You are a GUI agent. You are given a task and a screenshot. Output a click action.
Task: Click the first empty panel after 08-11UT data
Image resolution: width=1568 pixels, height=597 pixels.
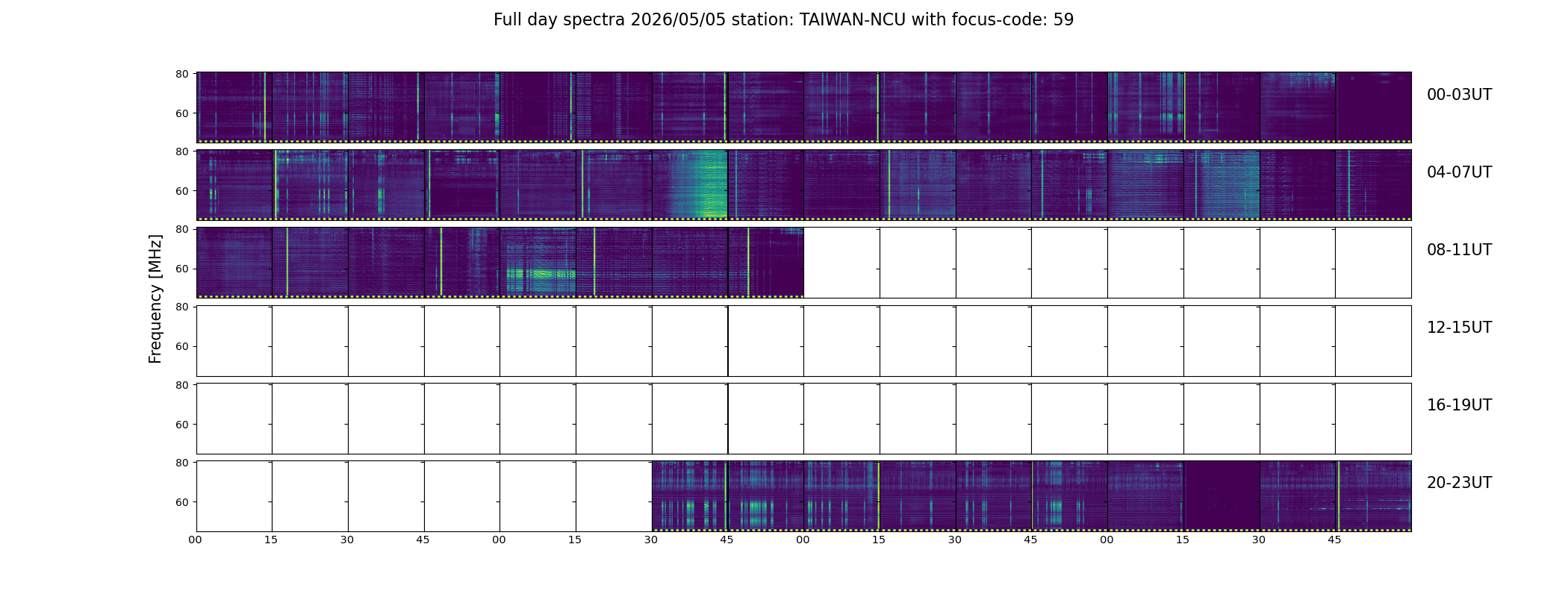841,262
